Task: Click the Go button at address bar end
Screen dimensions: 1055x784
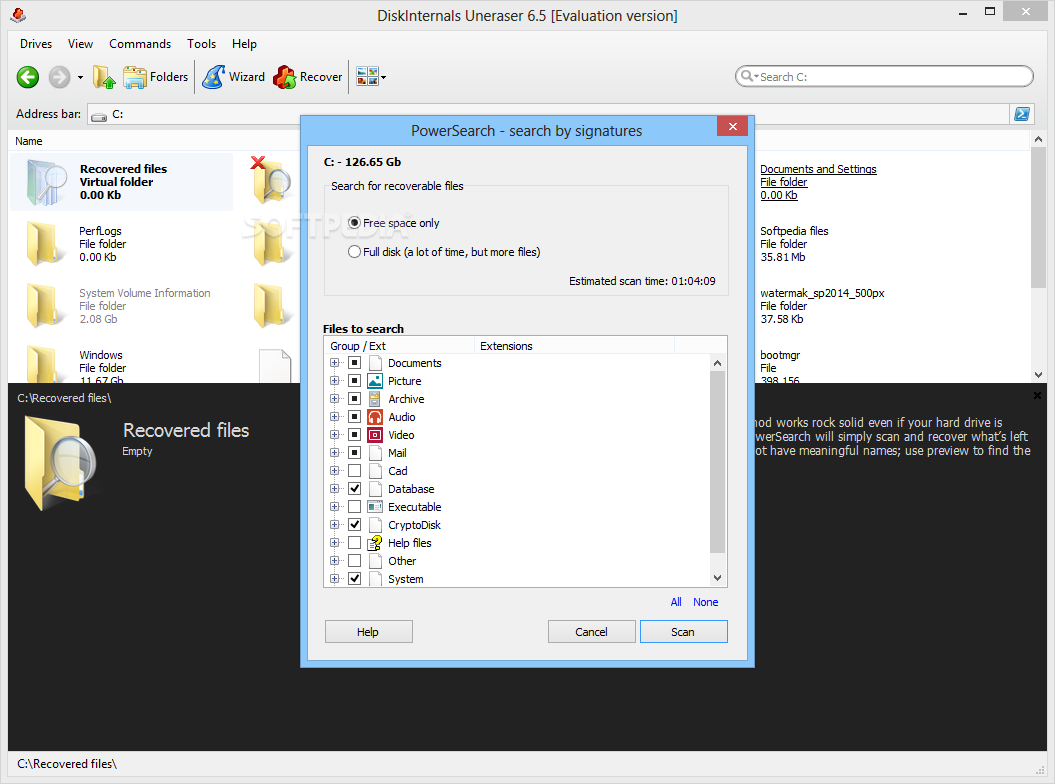Action: [x=1021, y=114]
